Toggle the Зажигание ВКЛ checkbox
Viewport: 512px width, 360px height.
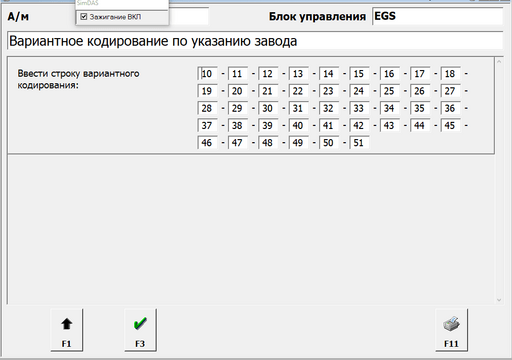pos(84,17)
